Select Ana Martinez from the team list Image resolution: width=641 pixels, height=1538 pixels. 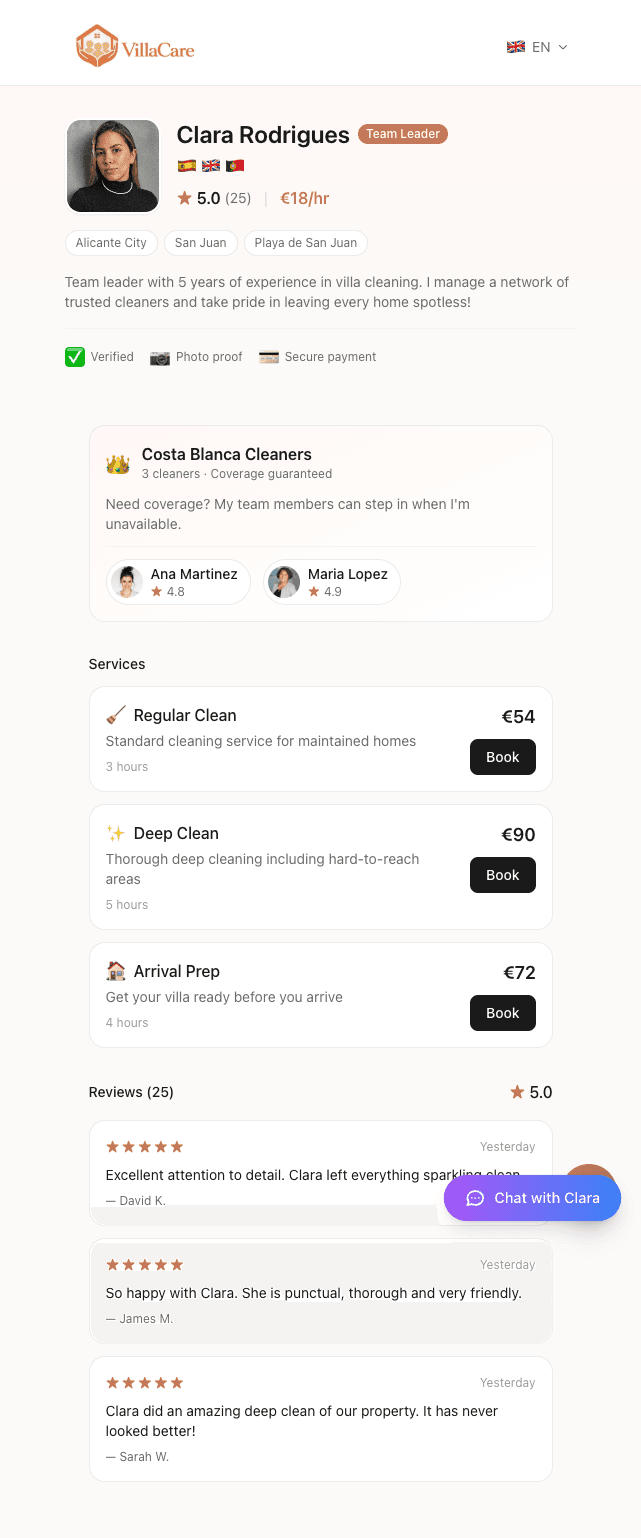pyautogui.click(x=177, y=581)
